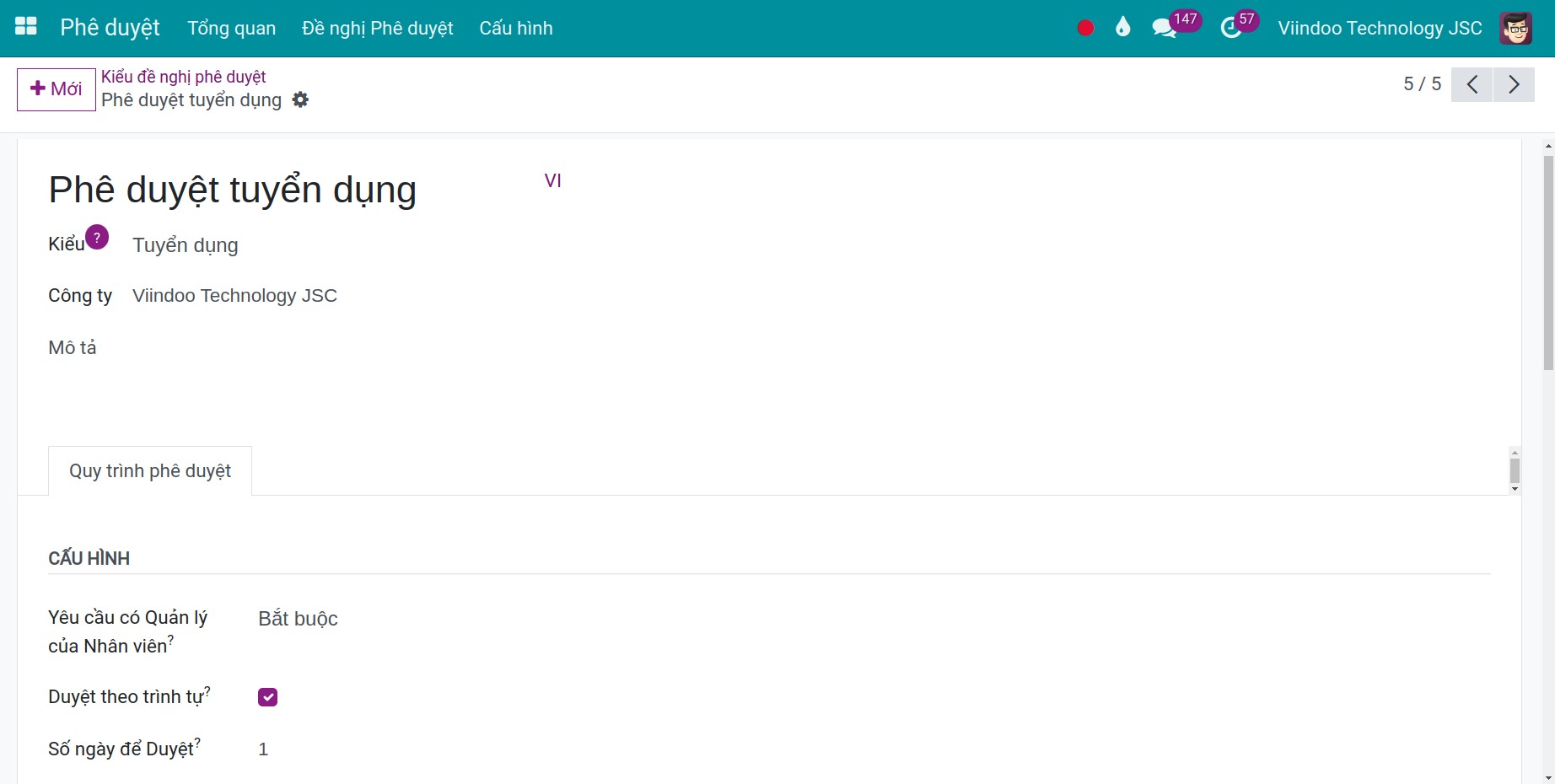Click the CẤU HÌNH section heading
Image resolution: width=1555 pixels, height=784 pixels.
pyautogui.click(x=89, y=559)
